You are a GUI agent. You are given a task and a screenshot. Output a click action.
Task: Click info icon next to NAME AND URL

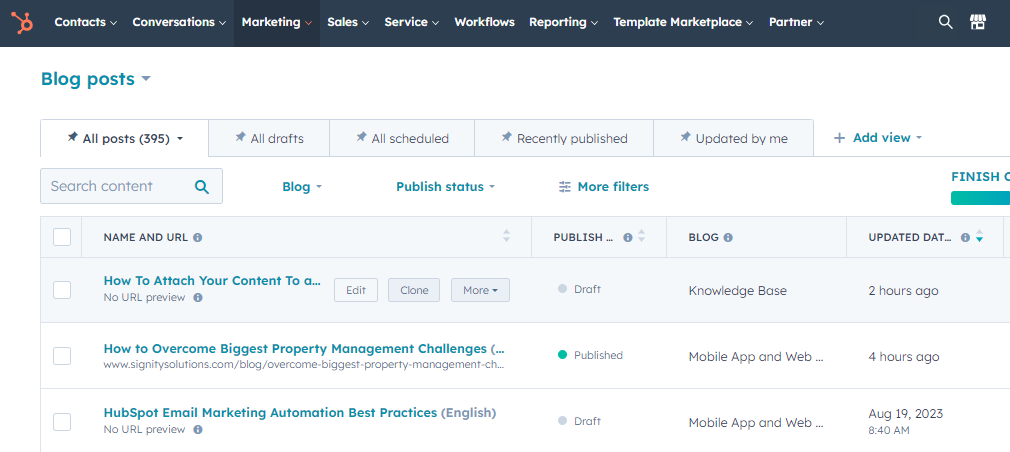click(198, 238)
